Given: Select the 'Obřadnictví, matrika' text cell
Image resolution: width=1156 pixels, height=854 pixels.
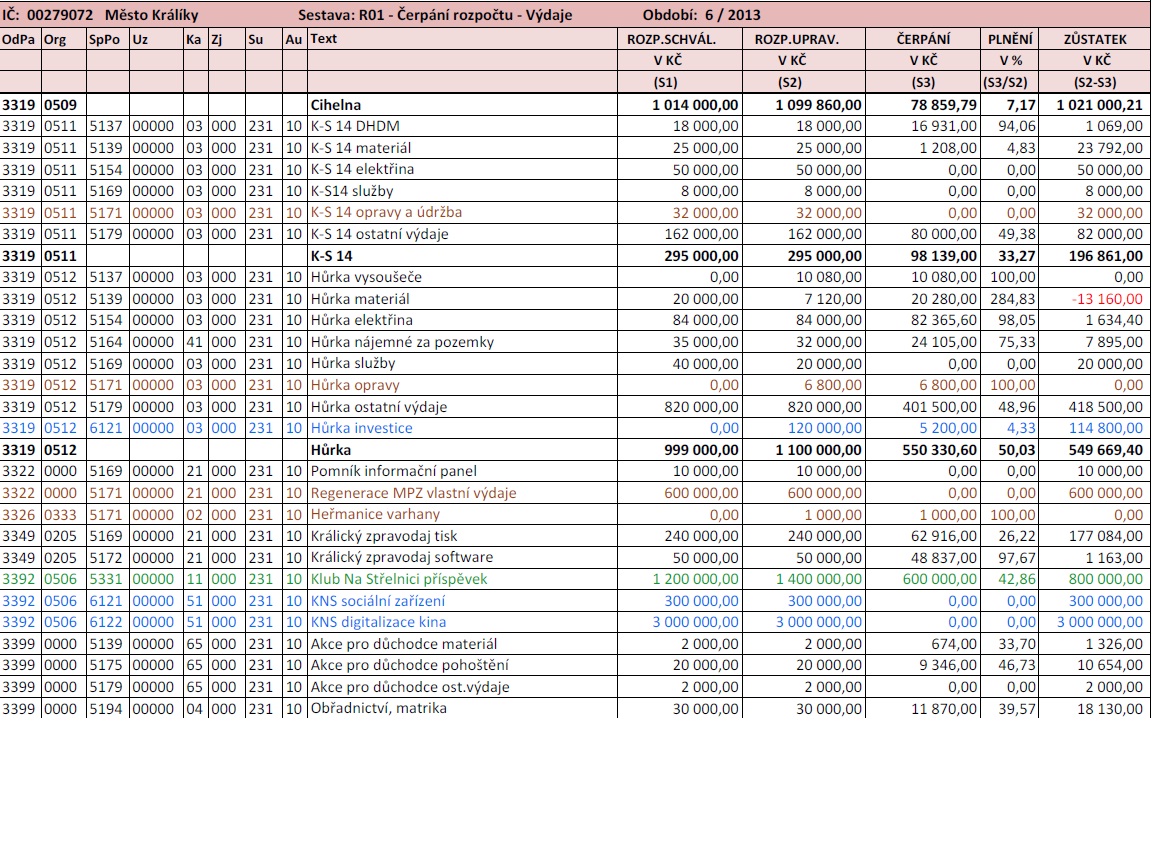Looking at the screenshot, I should (378, 708).
